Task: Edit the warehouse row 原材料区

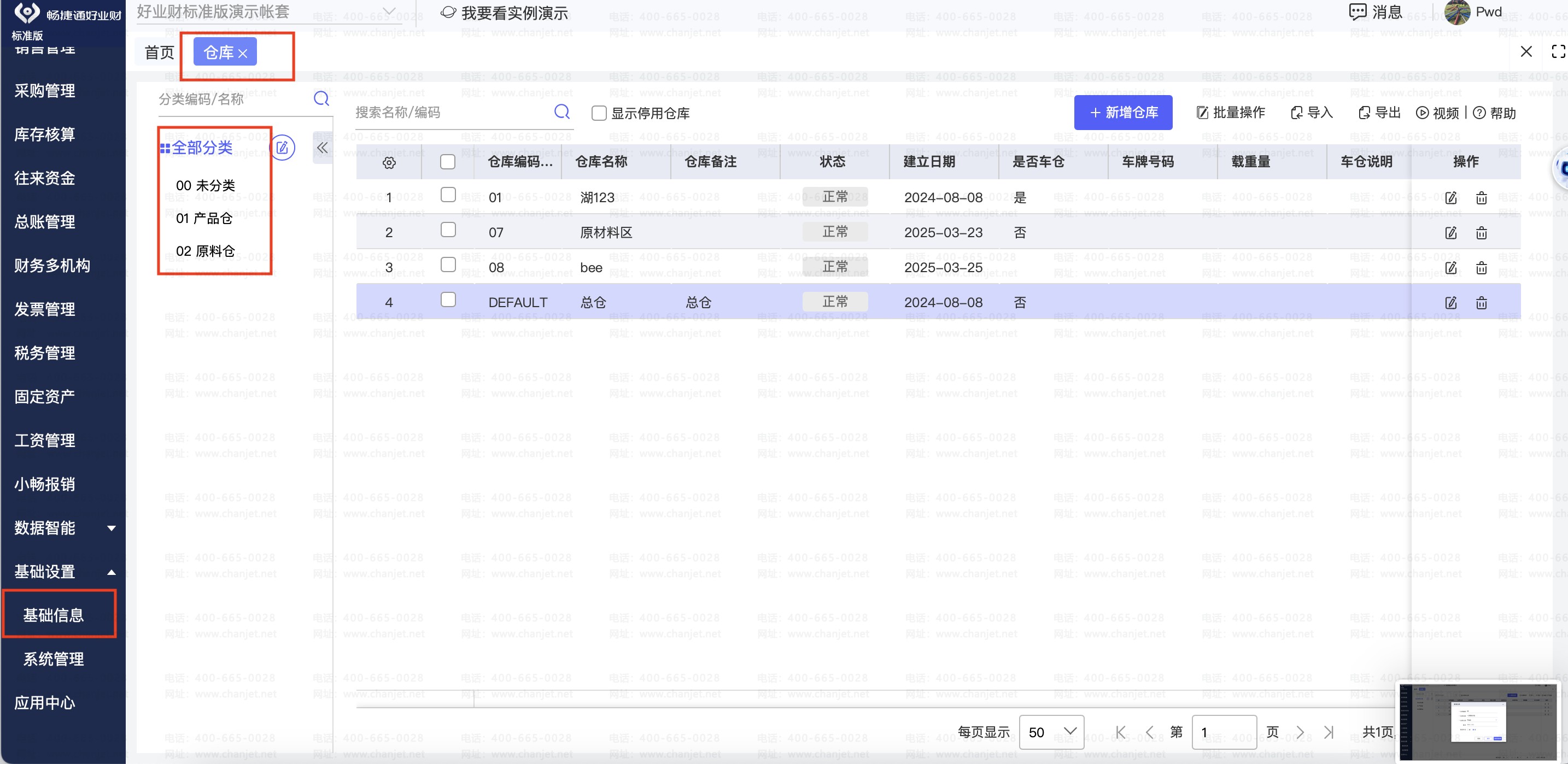Action: coord(1451,233)
